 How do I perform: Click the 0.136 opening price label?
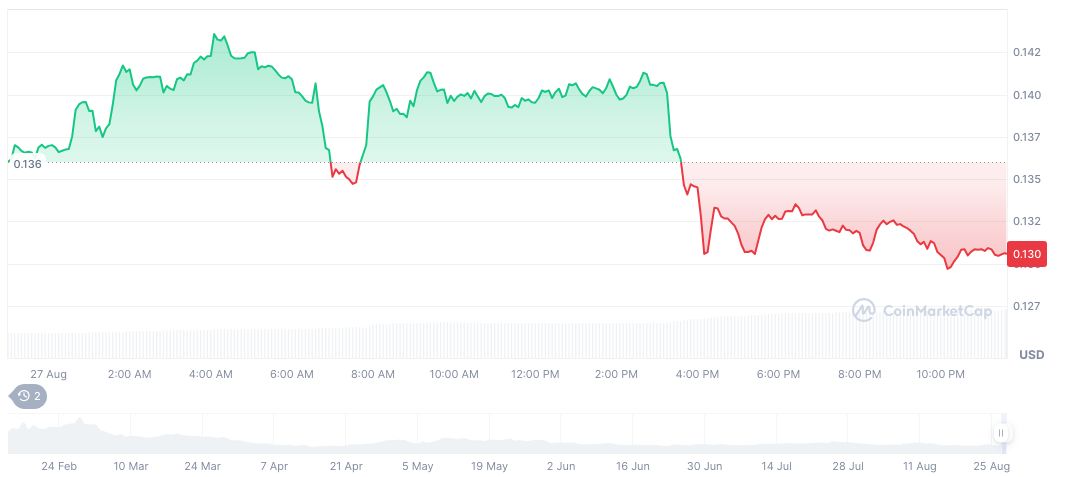pos(27,164)
